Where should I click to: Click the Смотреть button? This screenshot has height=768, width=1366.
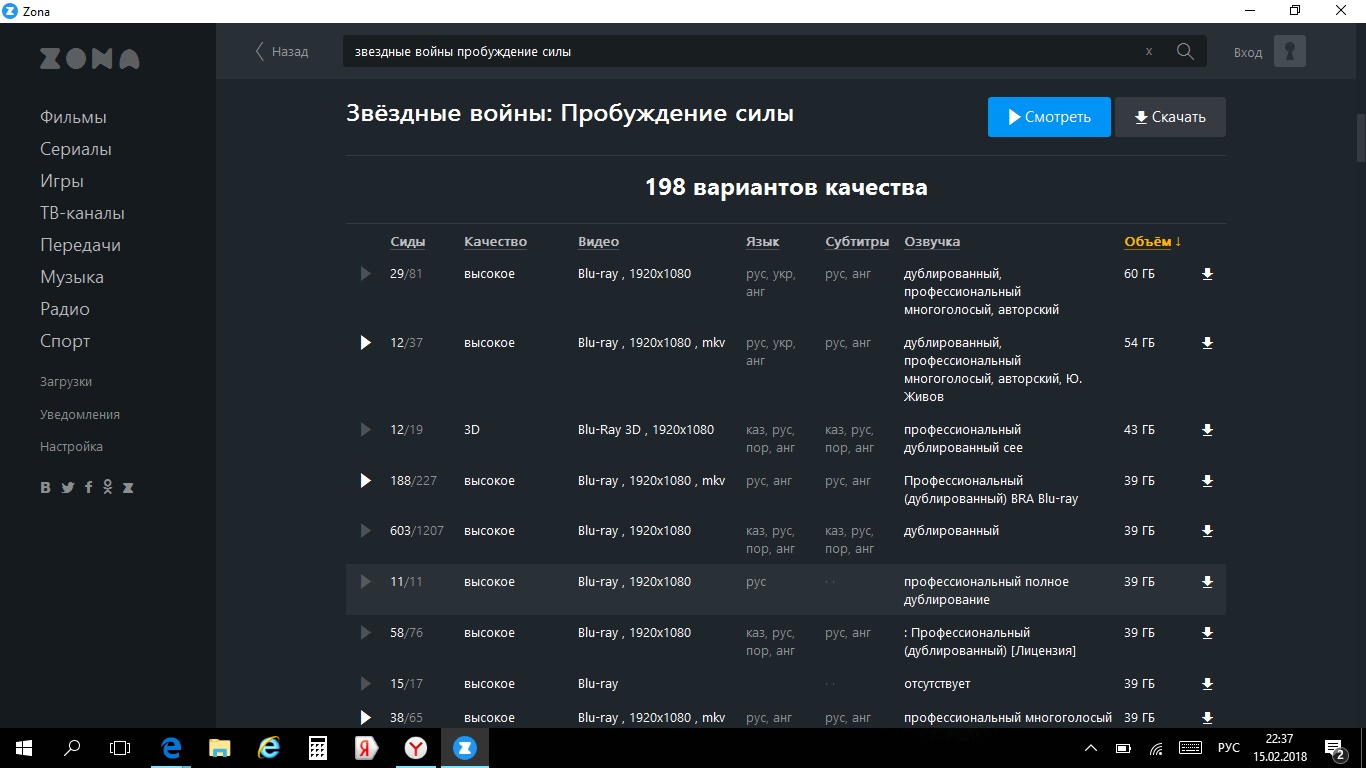pyautogui.click(x=1049, y=117)
